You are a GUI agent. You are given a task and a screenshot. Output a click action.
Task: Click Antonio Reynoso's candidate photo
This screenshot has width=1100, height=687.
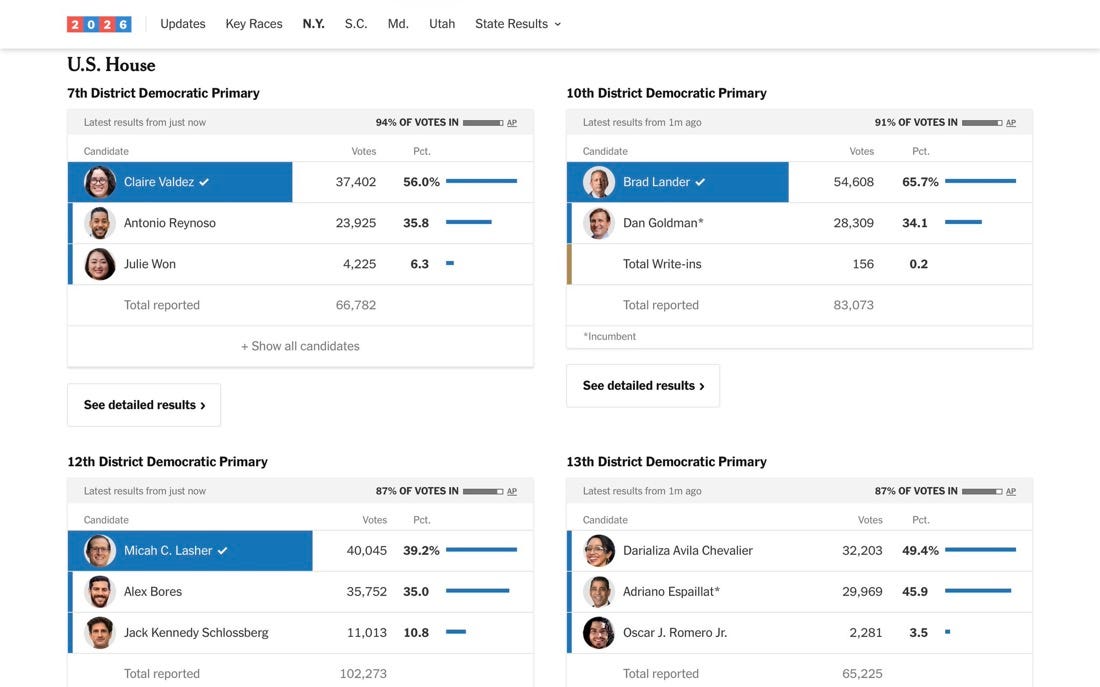pos(100,223)
